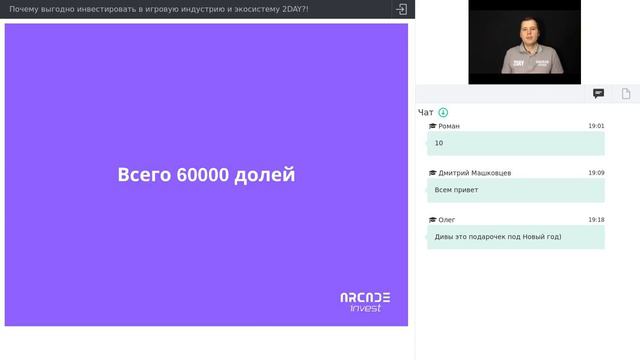Image resolution: width=640 pixels, height=360 pixels.
Task: Click the username Олег
Action: coord(447,220)
